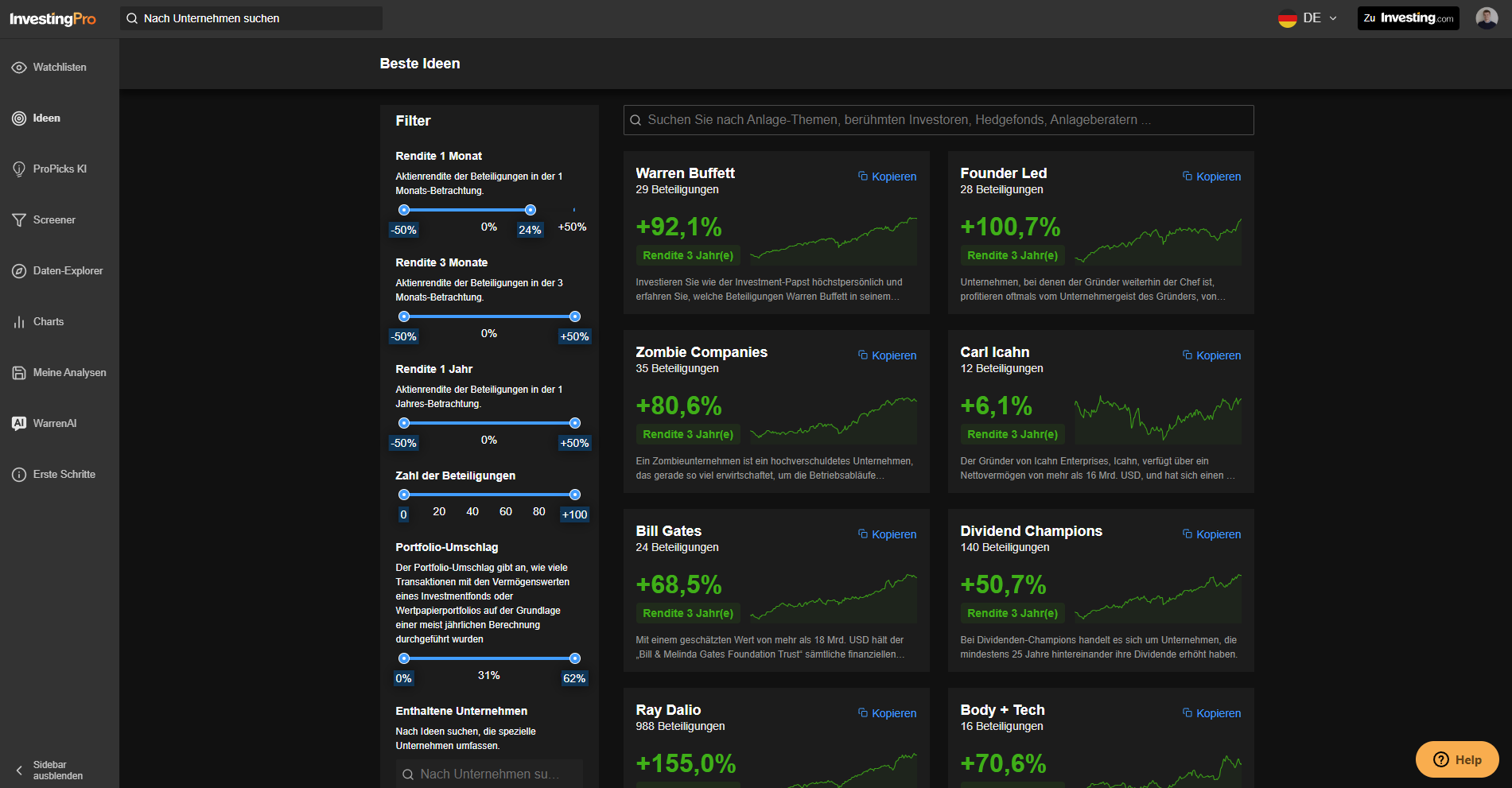Focus the Nach Unternehmen suchen field
1512x788 pixels.
[x=251, y=18]
